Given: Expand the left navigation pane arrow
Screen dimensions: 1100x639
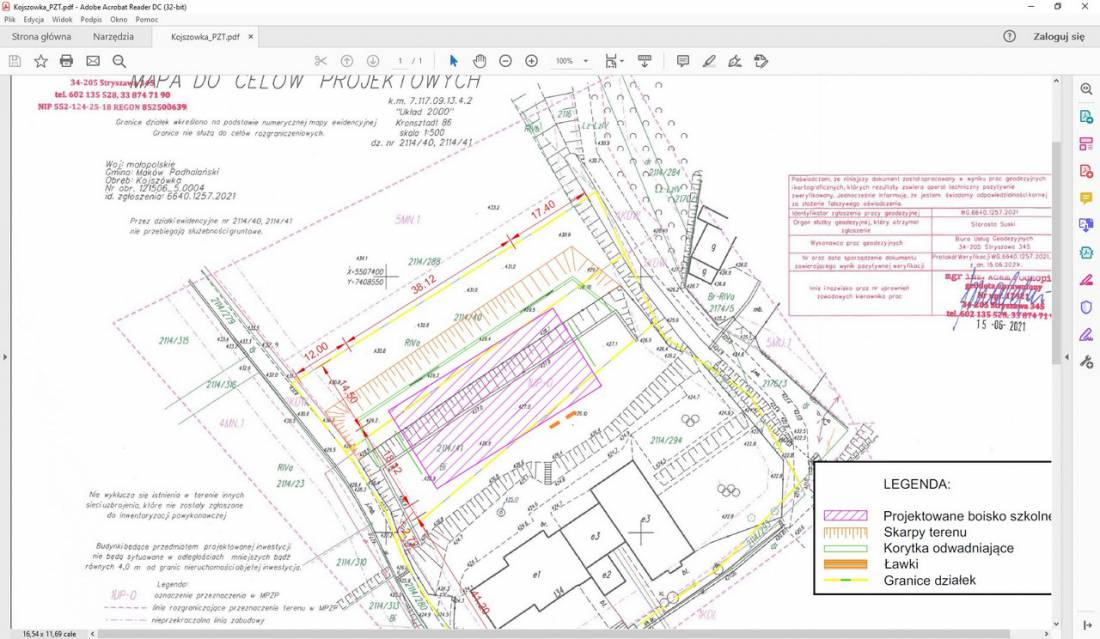Looking at the screenshot, I should coord(5,357).
